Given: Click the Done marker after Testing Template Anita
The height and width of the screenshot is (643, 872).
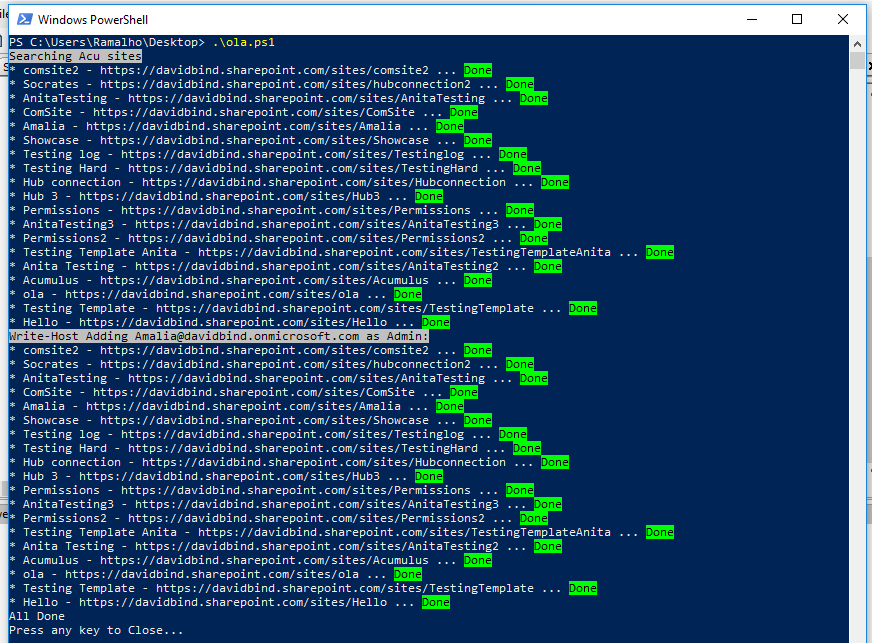Looking at the screenshot, I should pos(659,252).
